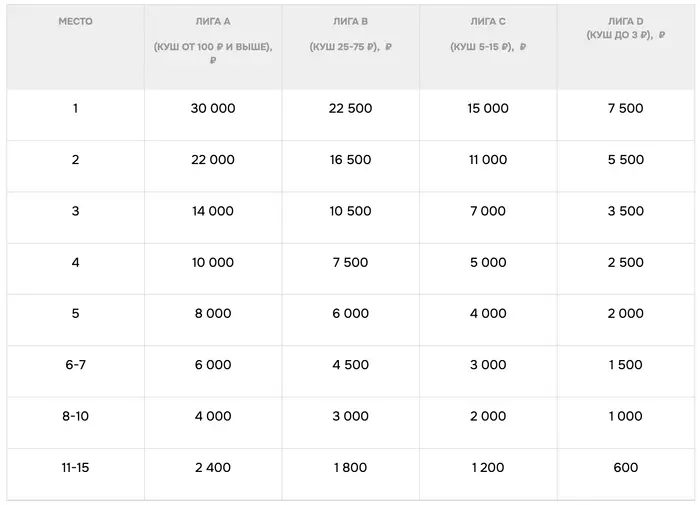Select the 22 500 prize cell
The width and height of the screenshot is (700, 505).
pos(350,108)
